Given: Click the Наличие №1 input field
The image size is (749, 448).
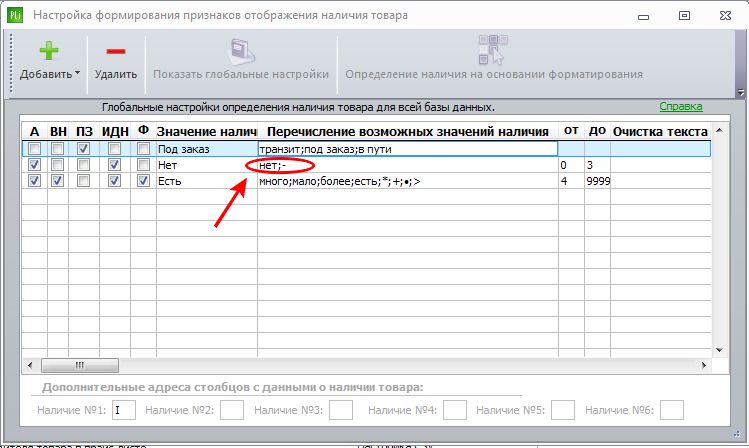Looking at the screenshot, I should [x=124, y=410].
